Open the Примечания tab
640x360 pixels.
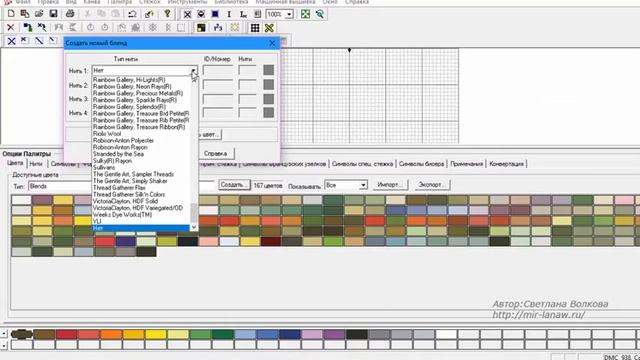[467, 164]
